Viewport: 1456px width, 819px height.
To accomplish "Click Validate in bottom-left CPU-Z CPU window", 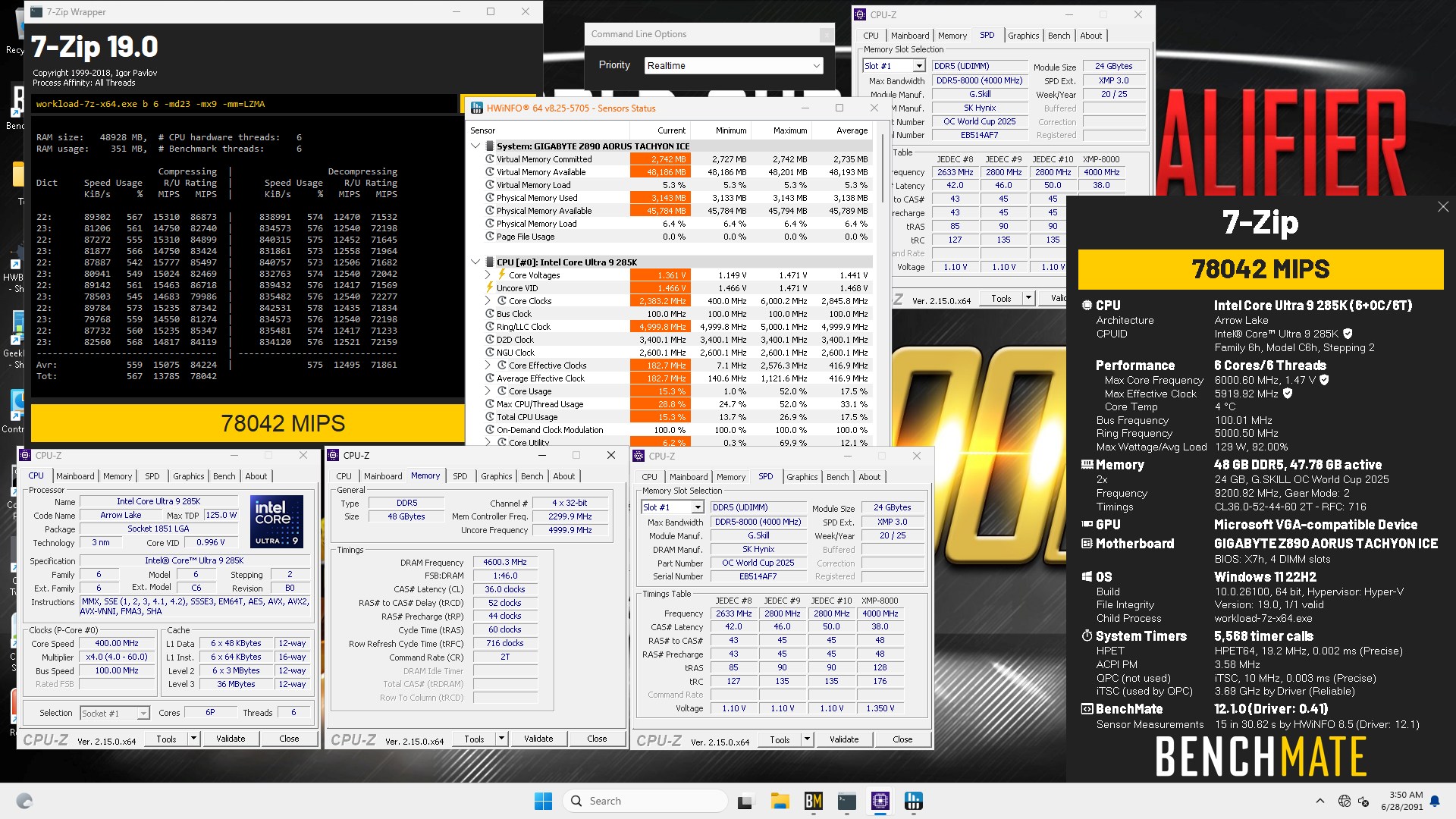I will [231, 739].
